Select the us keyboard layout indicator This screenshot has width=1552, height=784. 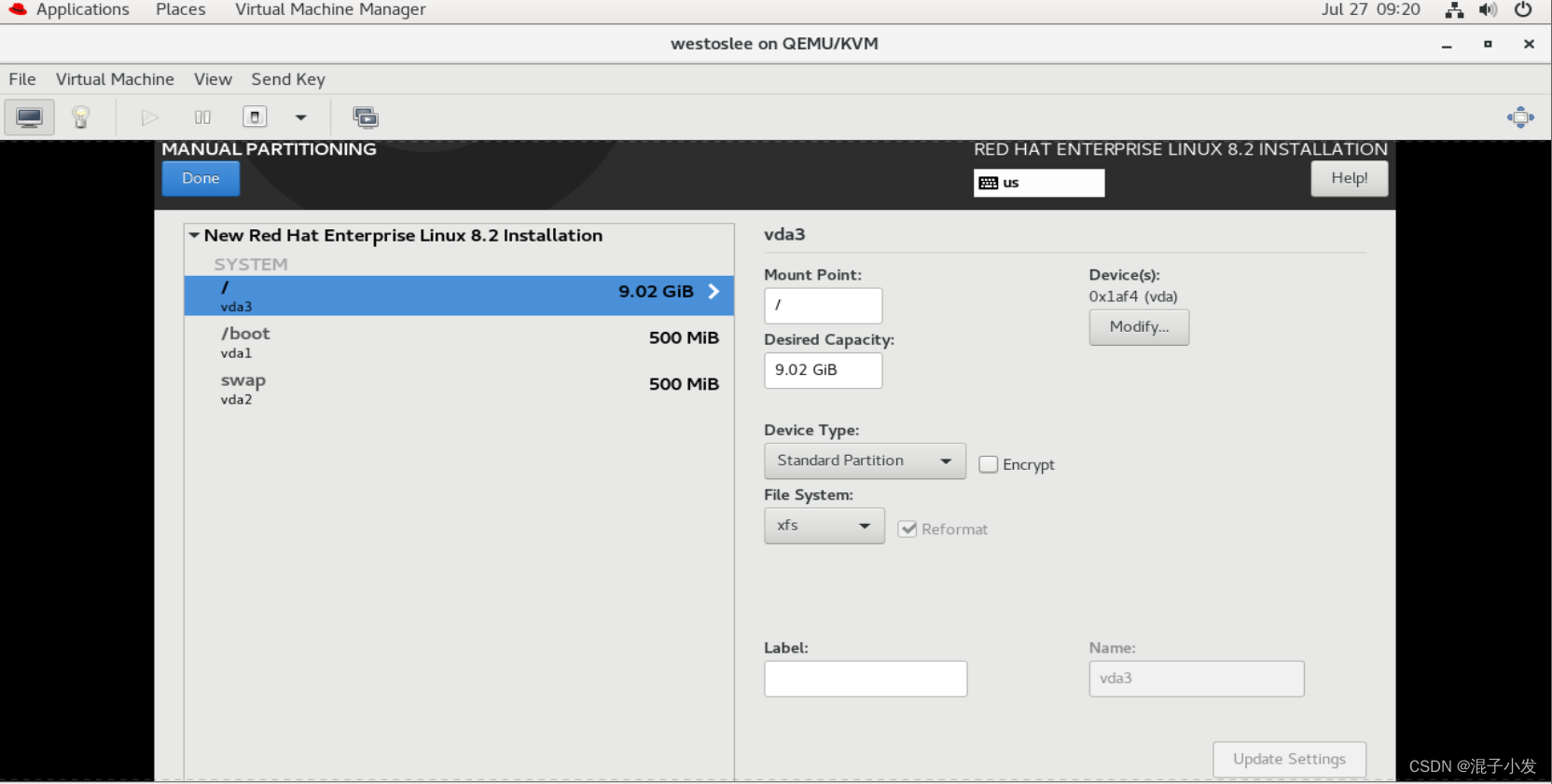[1039, 183]
